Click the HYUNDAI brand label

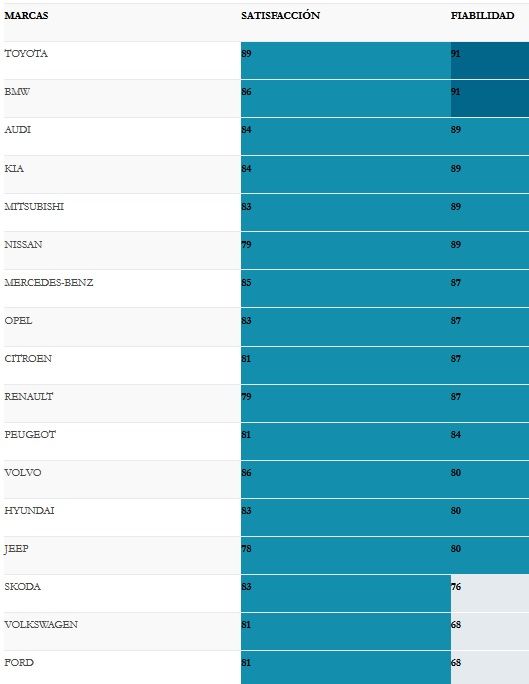[x=29, y=511]
